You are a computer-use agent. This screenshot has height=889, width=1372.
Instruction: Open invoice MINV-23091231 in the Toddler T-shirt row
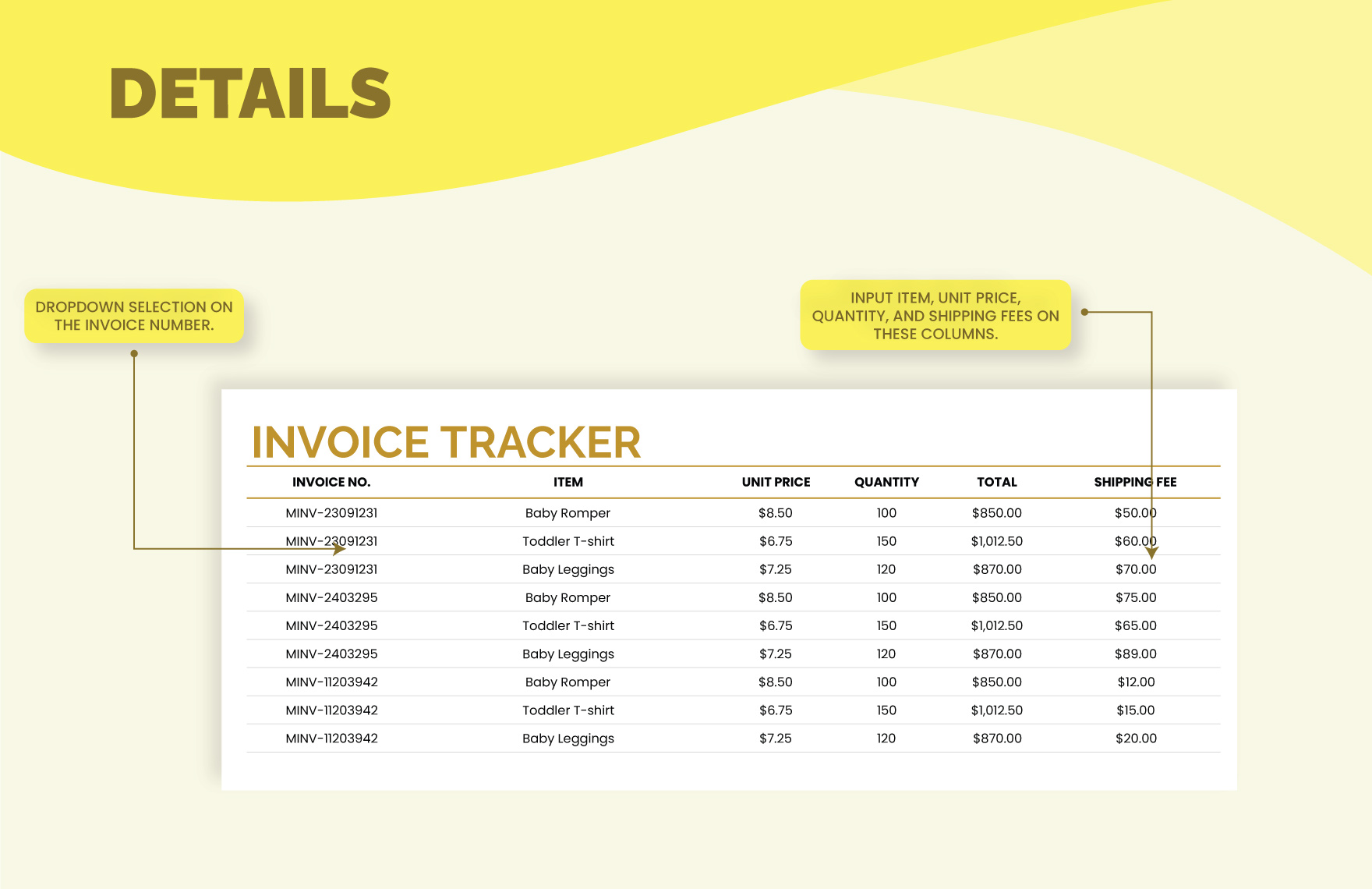331,541
